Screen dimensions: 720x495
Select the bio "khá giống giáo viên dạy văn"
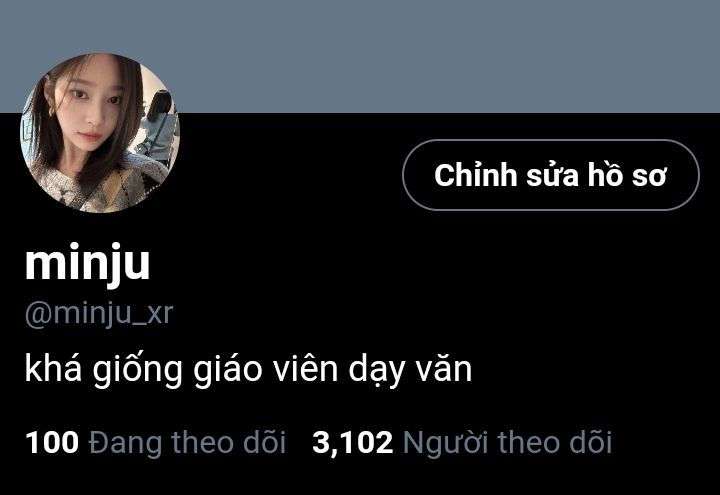coord(248,370)
